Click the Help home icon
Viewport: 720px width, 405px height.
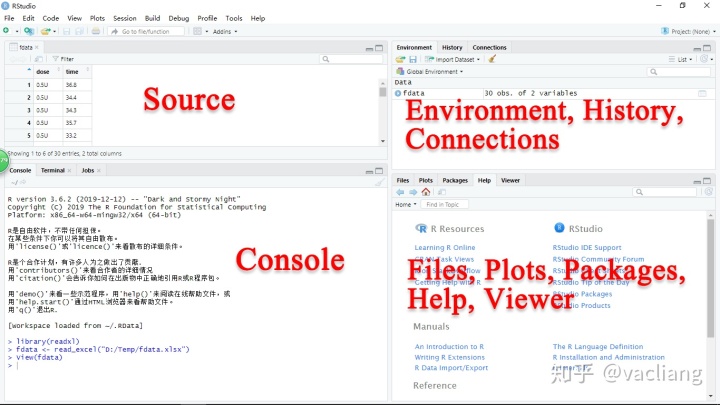426,192
